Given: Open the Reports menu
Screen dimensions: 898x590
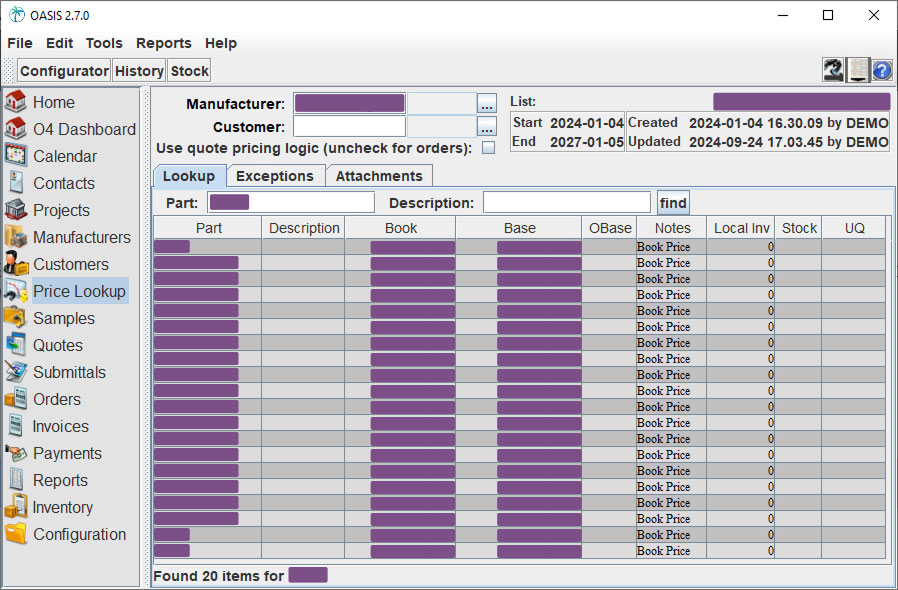Looking at the screenshot, I should [x=163, y=43].
